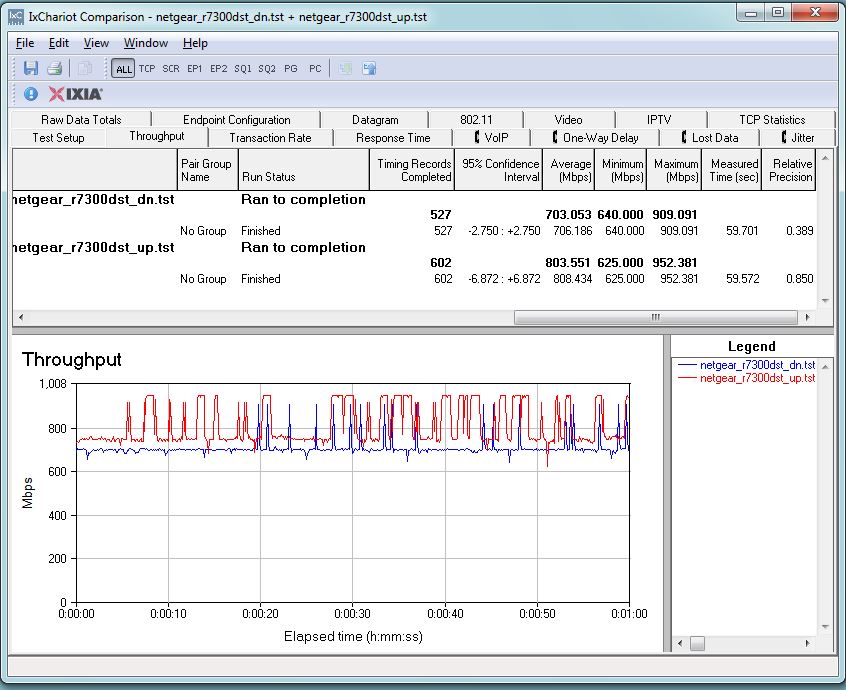Select the Throughput tab
The width and height of the screenshot is (846, 690).
(x=156, y=136)
